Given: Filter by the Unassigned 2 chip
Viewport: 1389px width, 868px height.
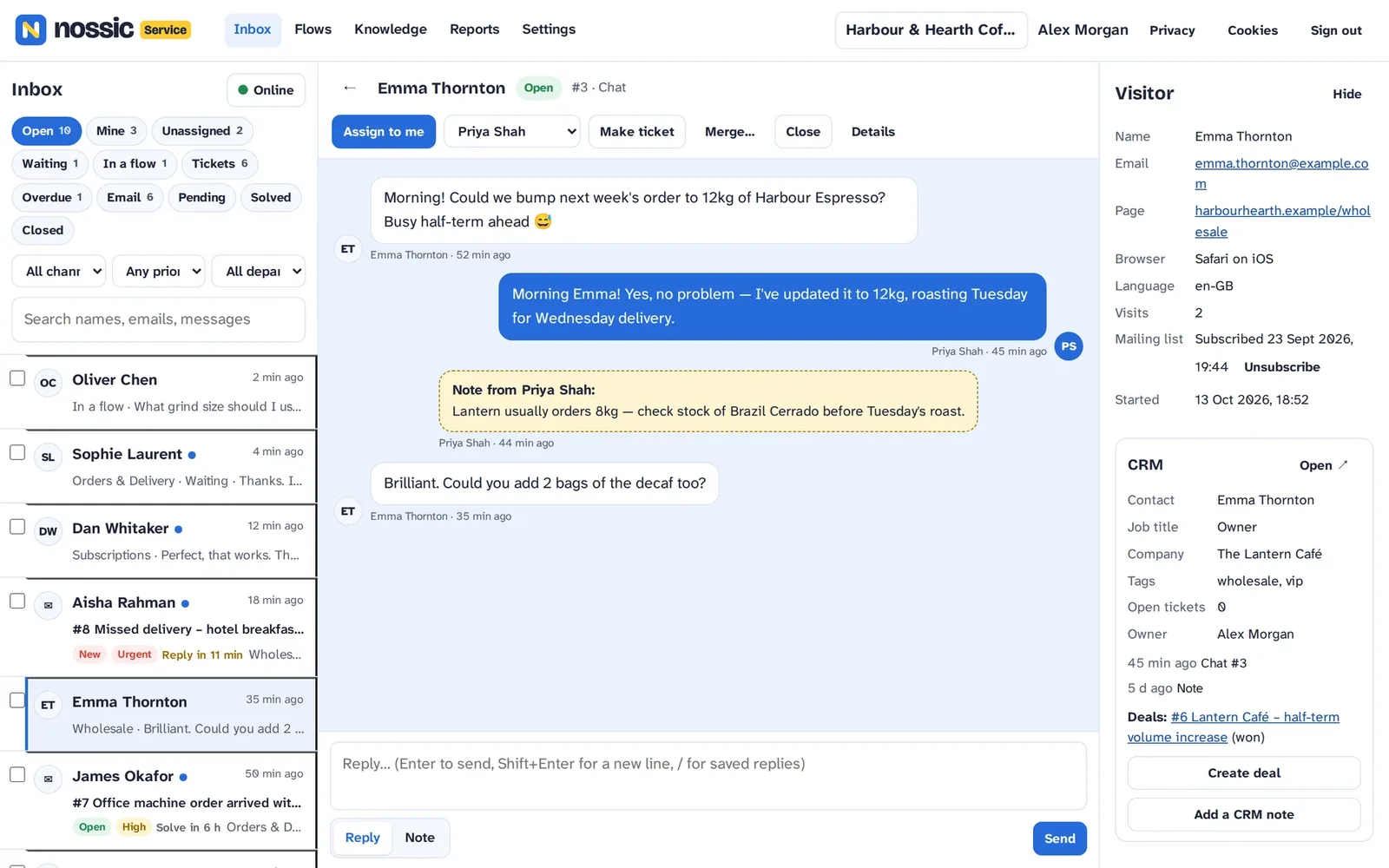Looking at the screenshot, I should (202, 131).
